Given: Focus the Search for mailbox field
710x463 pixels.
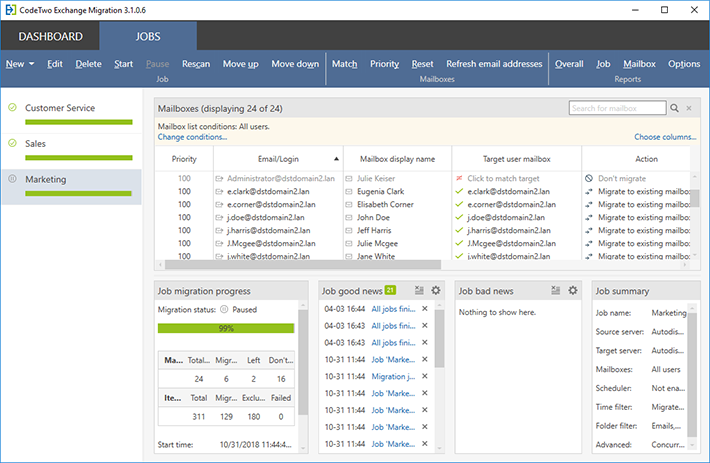Looking at the screenshot, I should click(617, 108).
